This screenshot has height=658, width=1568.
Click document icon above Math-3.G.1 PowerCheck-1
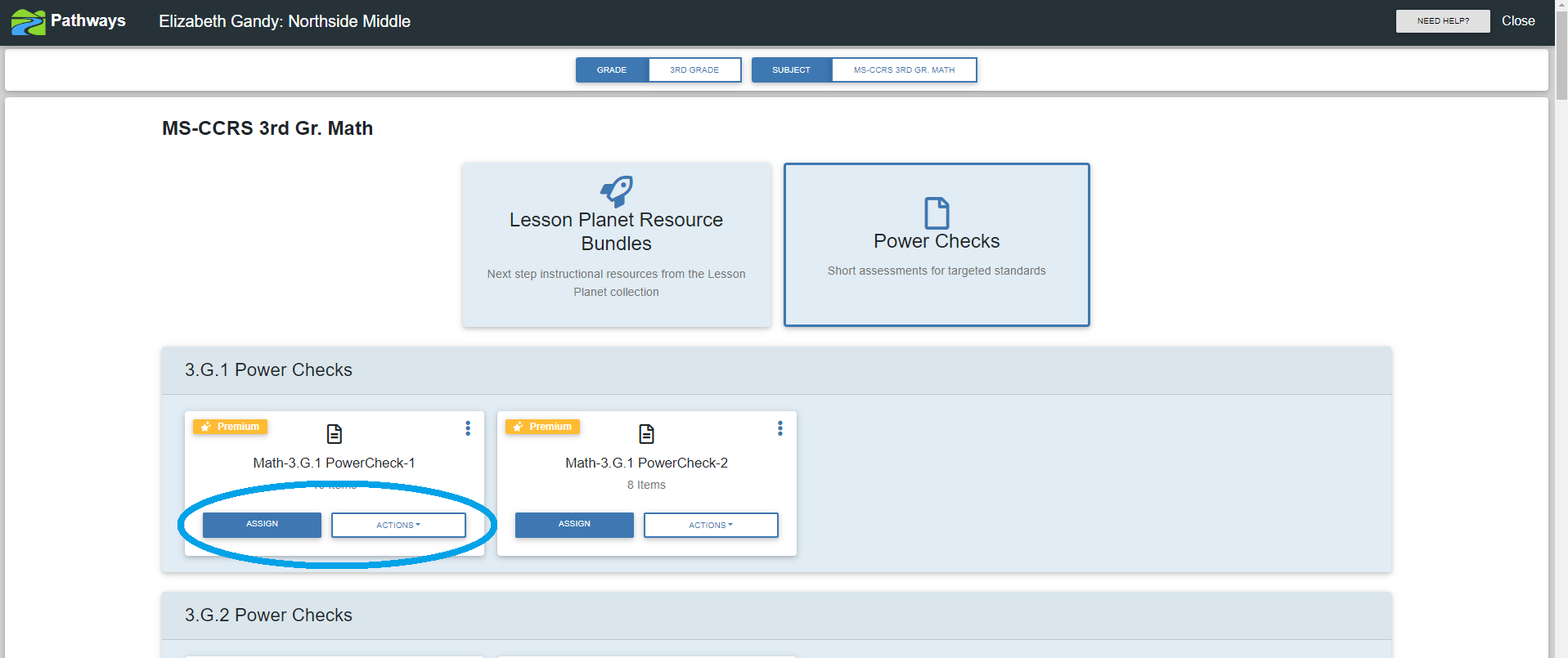pos(335,433)
